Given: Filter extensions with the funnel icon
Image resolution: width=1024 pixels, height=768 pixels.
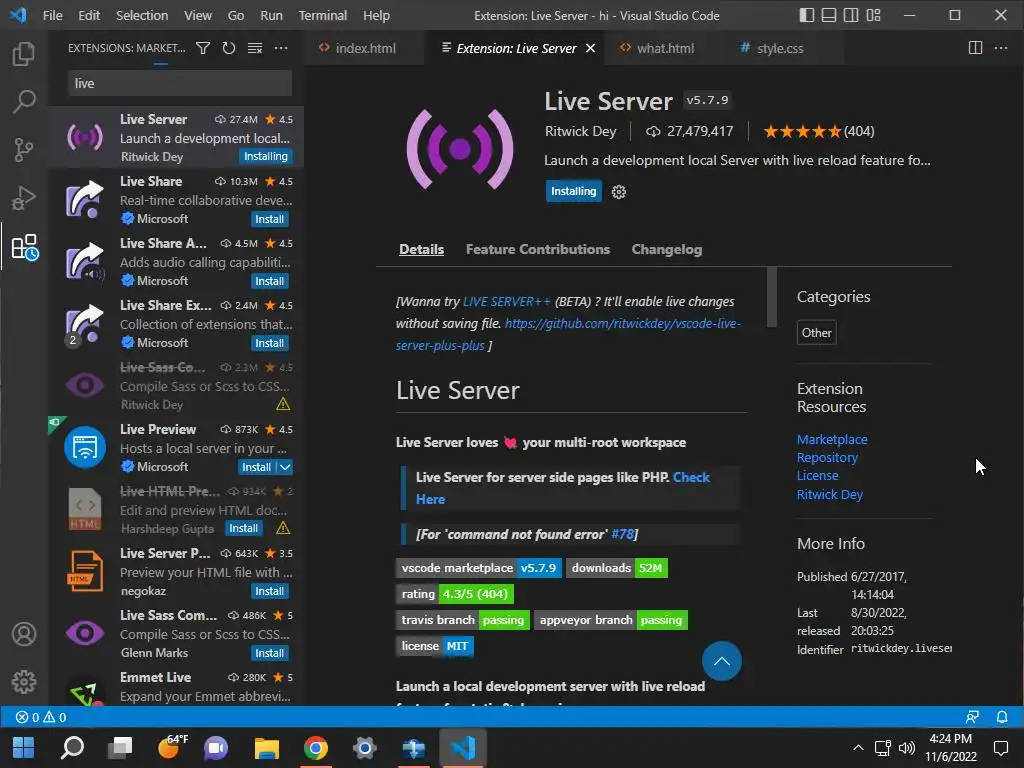Looking at the screenshot, I should click(203, 48).
